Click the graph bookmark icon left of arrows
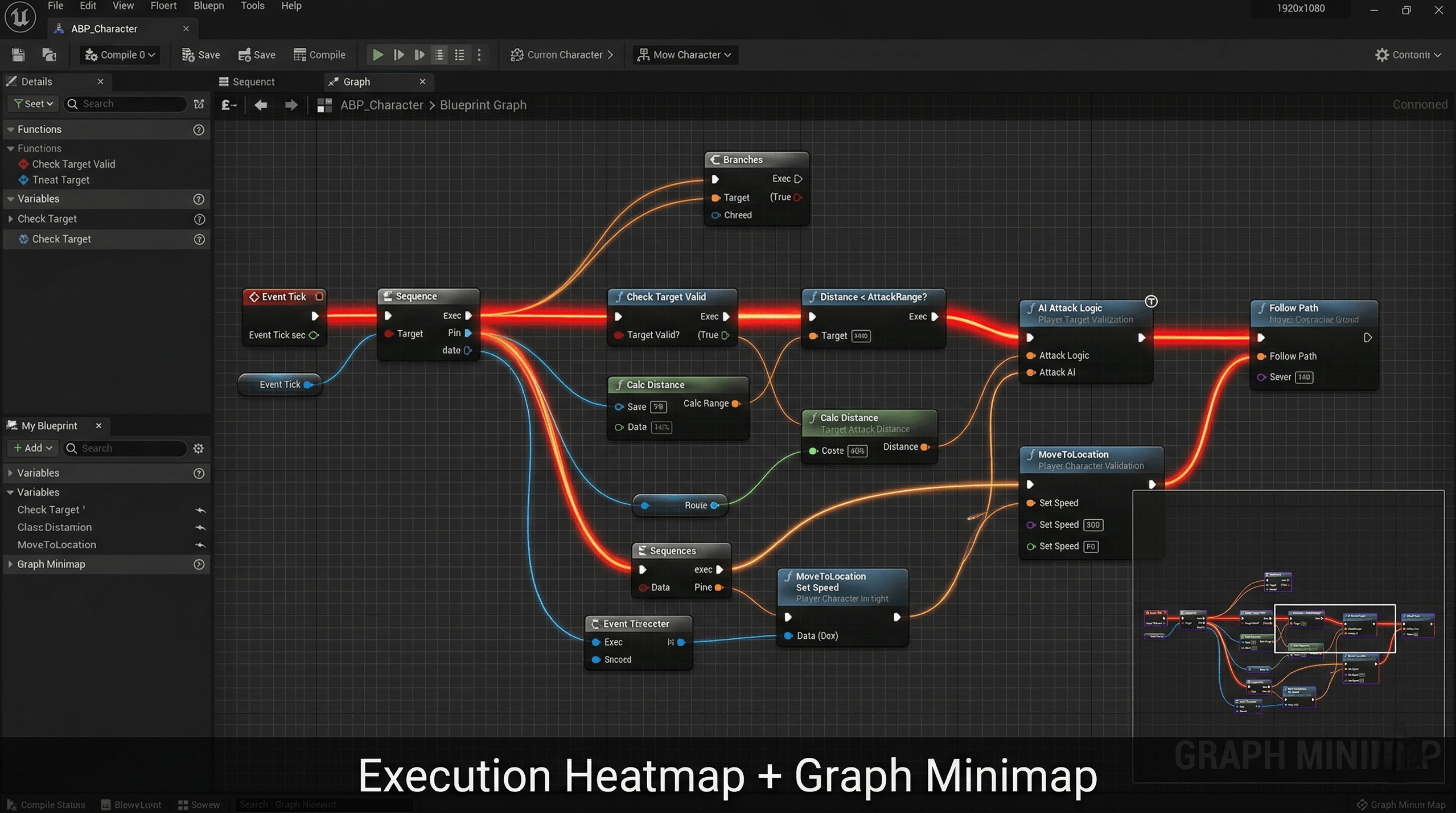1456x813 pixels. [229, 105]
